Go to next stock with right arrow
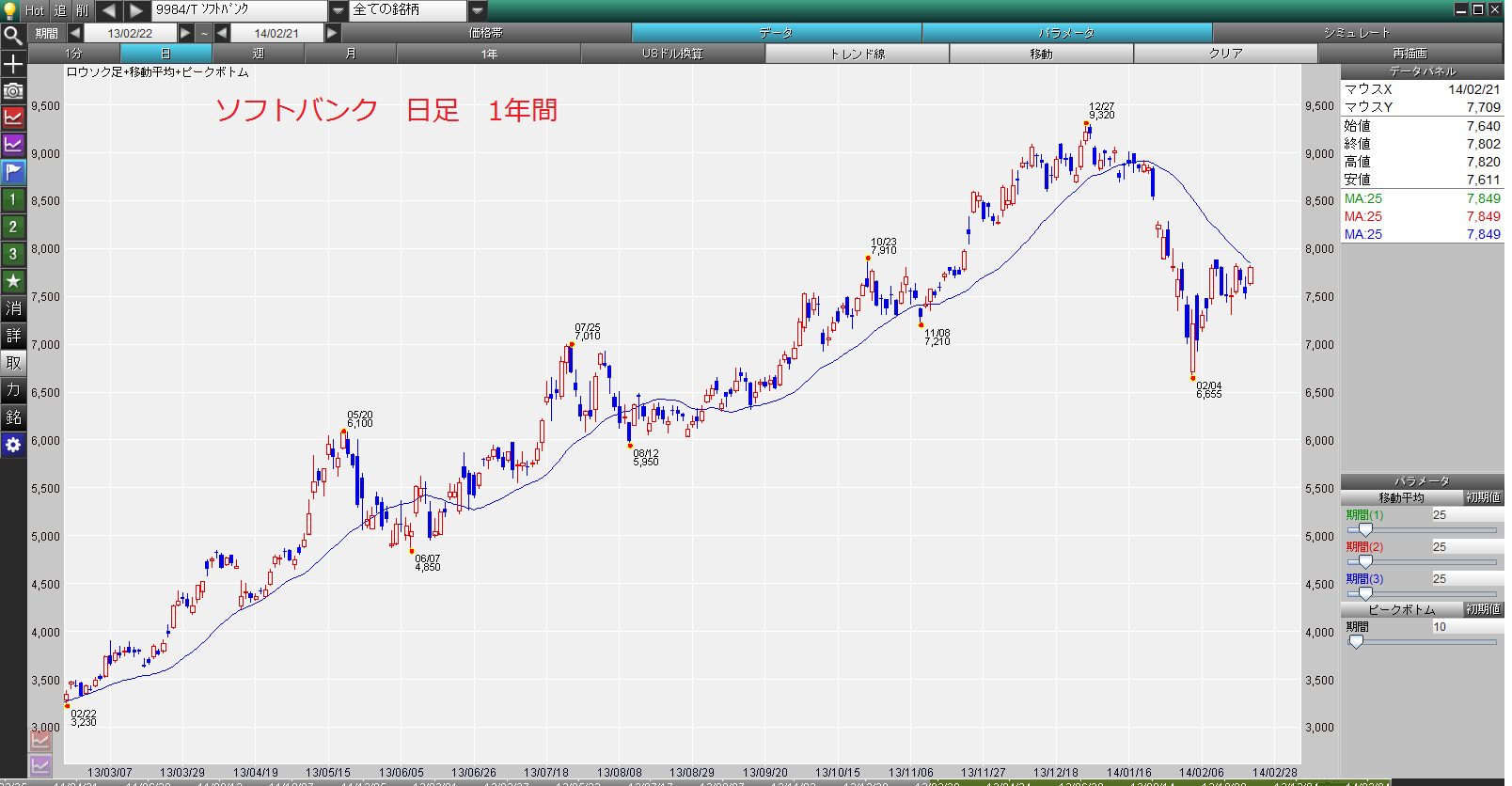Screen dimensions: 1512x786 [136, 10]
